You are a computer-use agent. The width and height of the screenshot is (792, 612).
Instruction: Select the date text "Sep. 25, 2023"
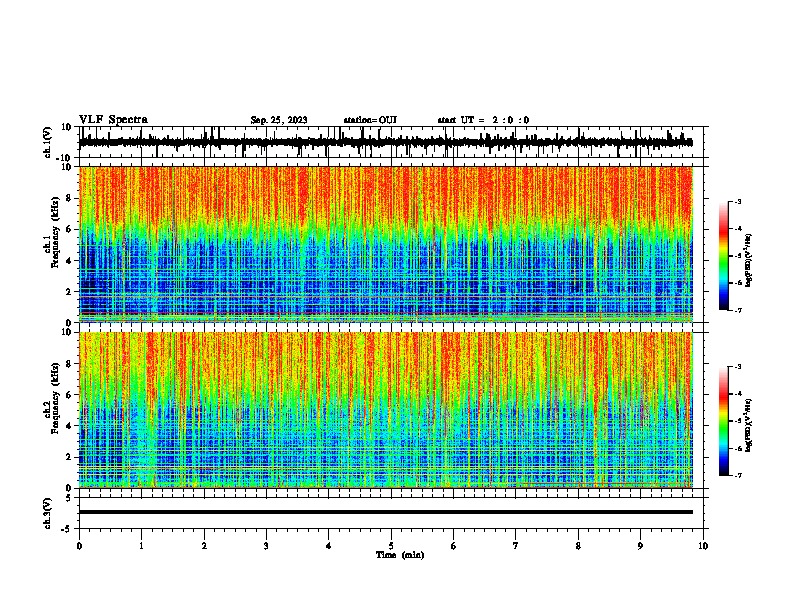(x=279, y=120)
